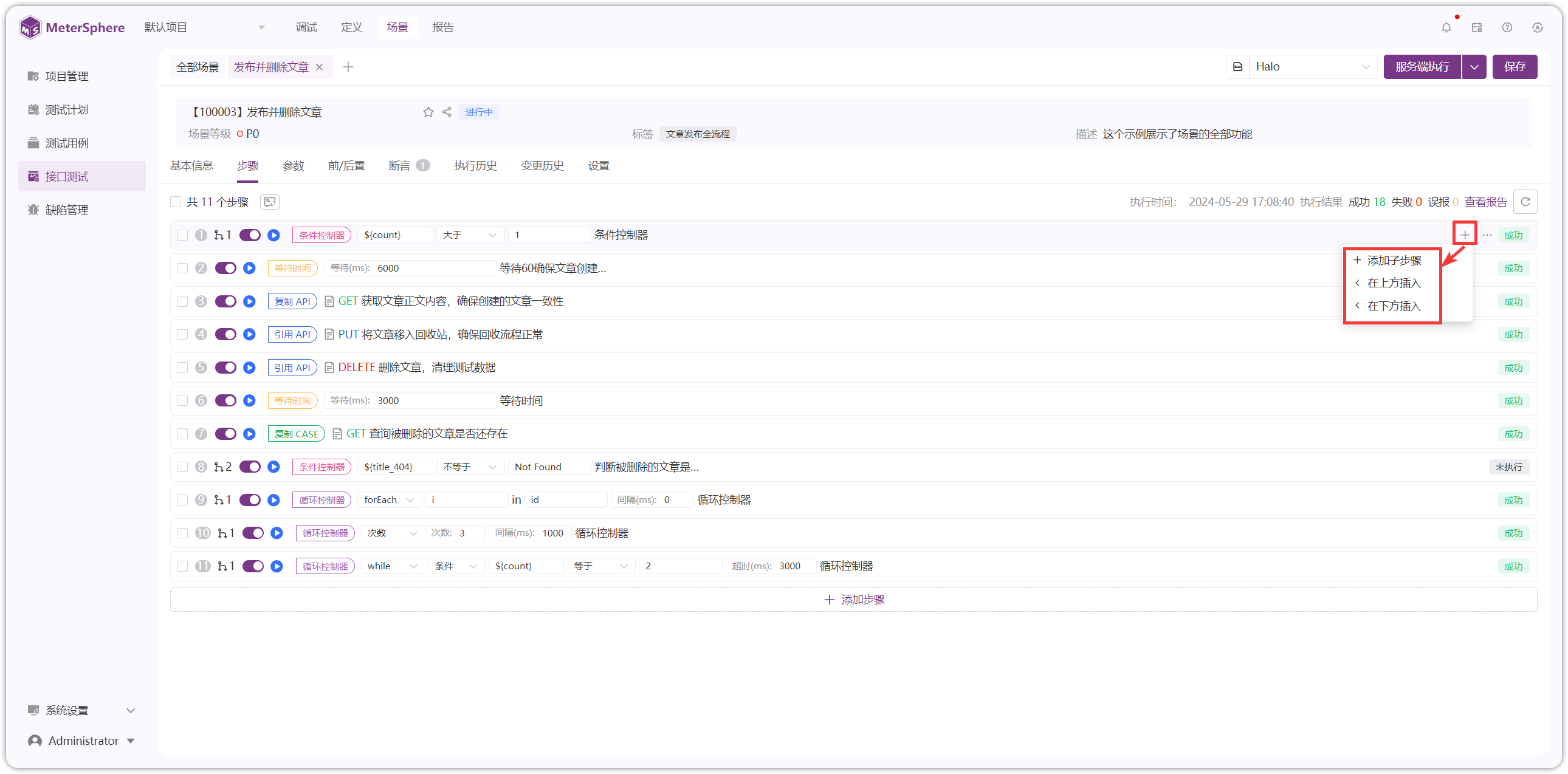This screenshot has width=1568, height=774.
Task: Open the 断言 tab
Action: (408, 165)
